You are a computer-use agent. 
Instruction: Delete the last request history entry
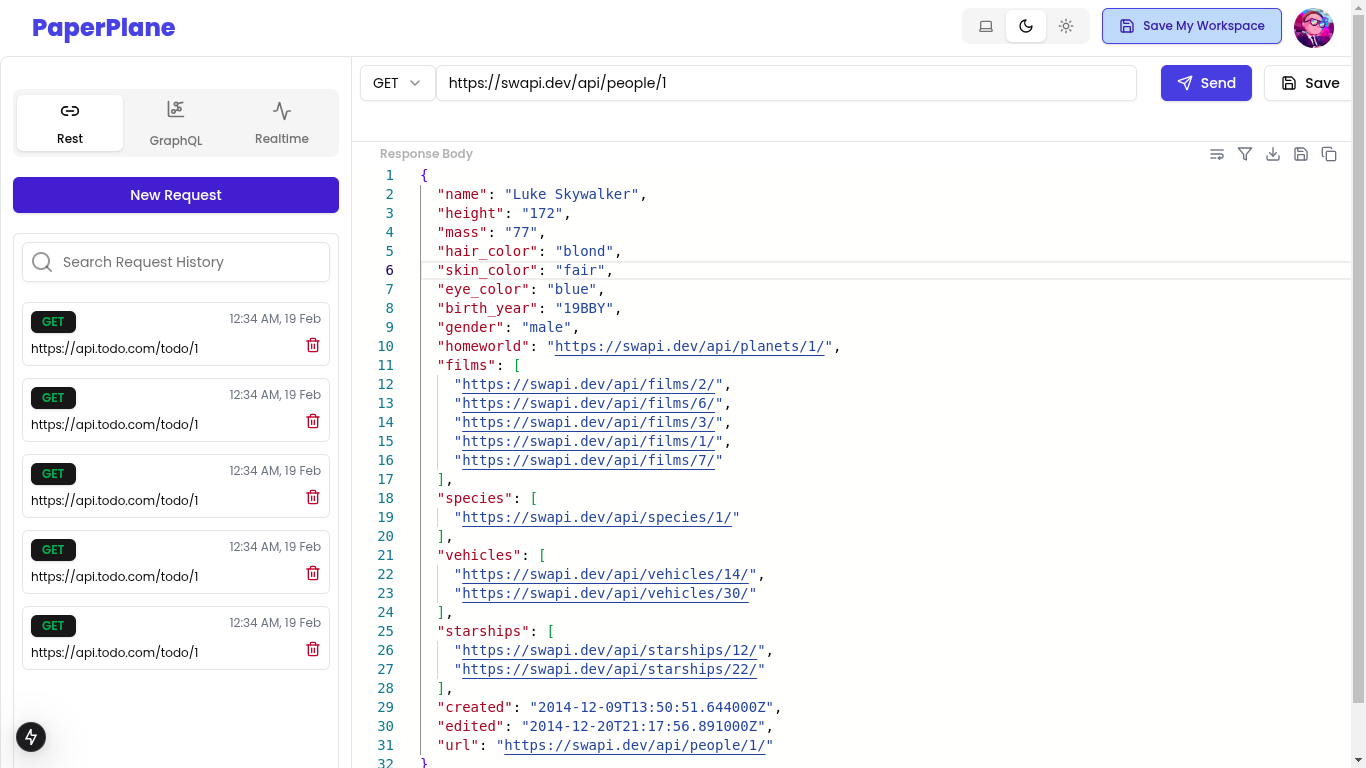[x=313, y=649]
